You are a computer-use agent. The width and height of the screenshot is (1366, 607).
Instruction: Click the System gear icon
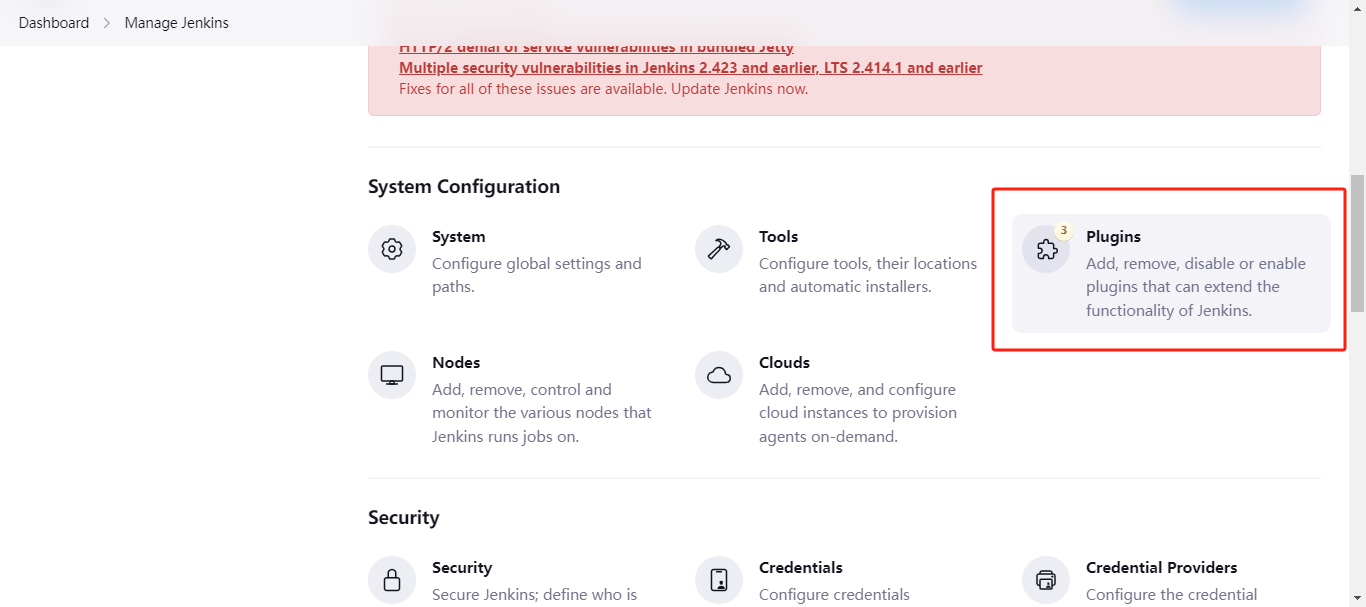pos(392,249)
